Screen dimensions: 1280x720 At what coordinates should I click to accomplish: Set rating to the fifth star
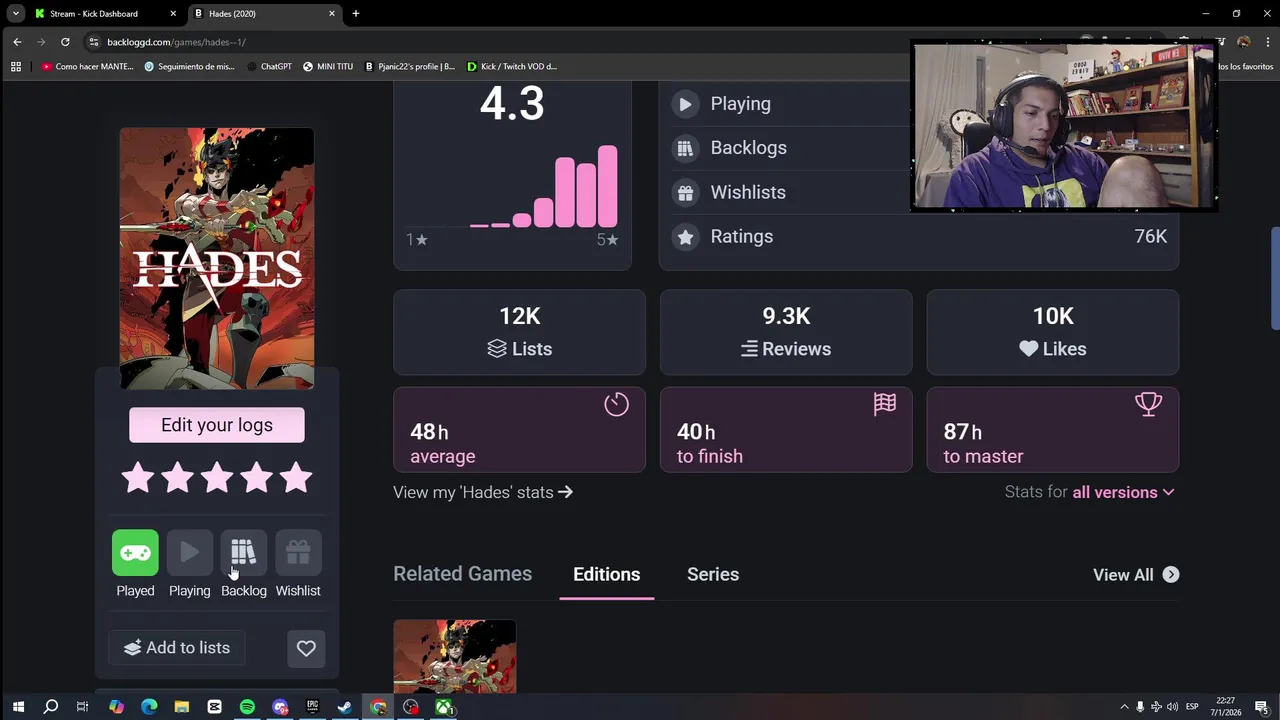[x=296, y=478]
